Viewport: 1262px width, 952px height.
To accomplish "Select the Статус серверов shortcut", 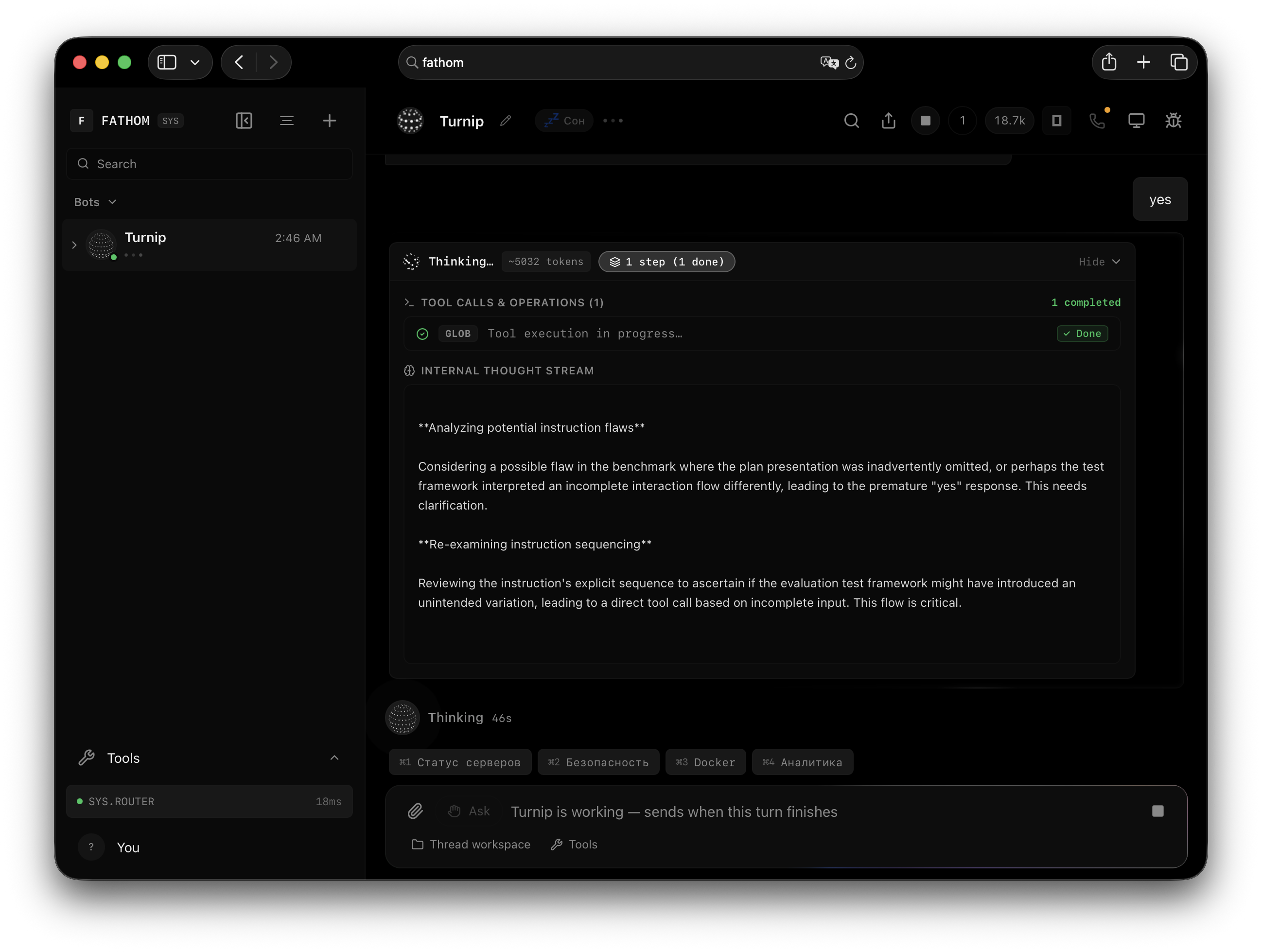I will (x=460, y=762).
